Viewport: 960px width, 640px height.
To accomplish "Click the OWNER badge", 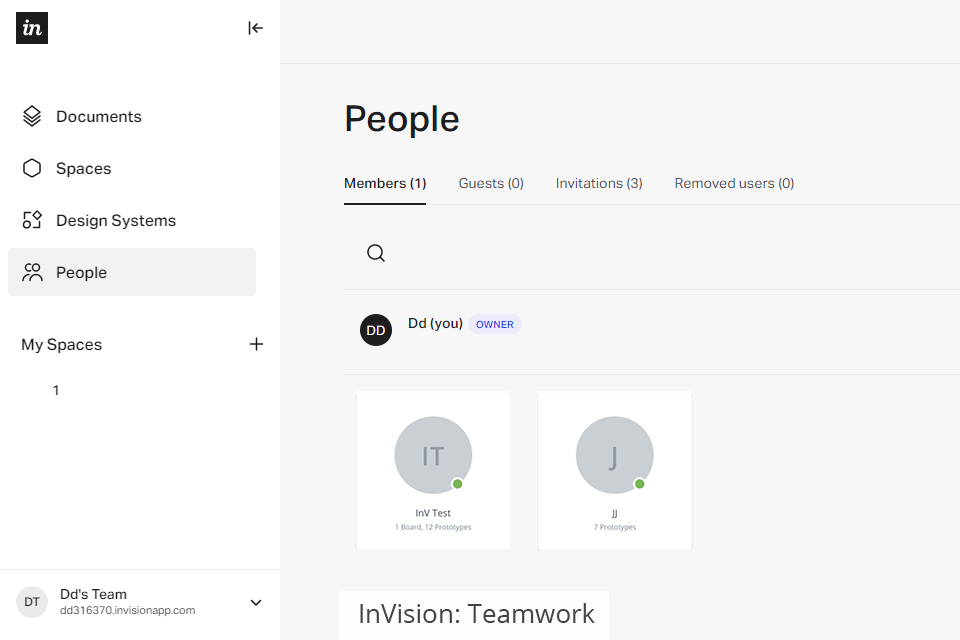I will (495, 325).
